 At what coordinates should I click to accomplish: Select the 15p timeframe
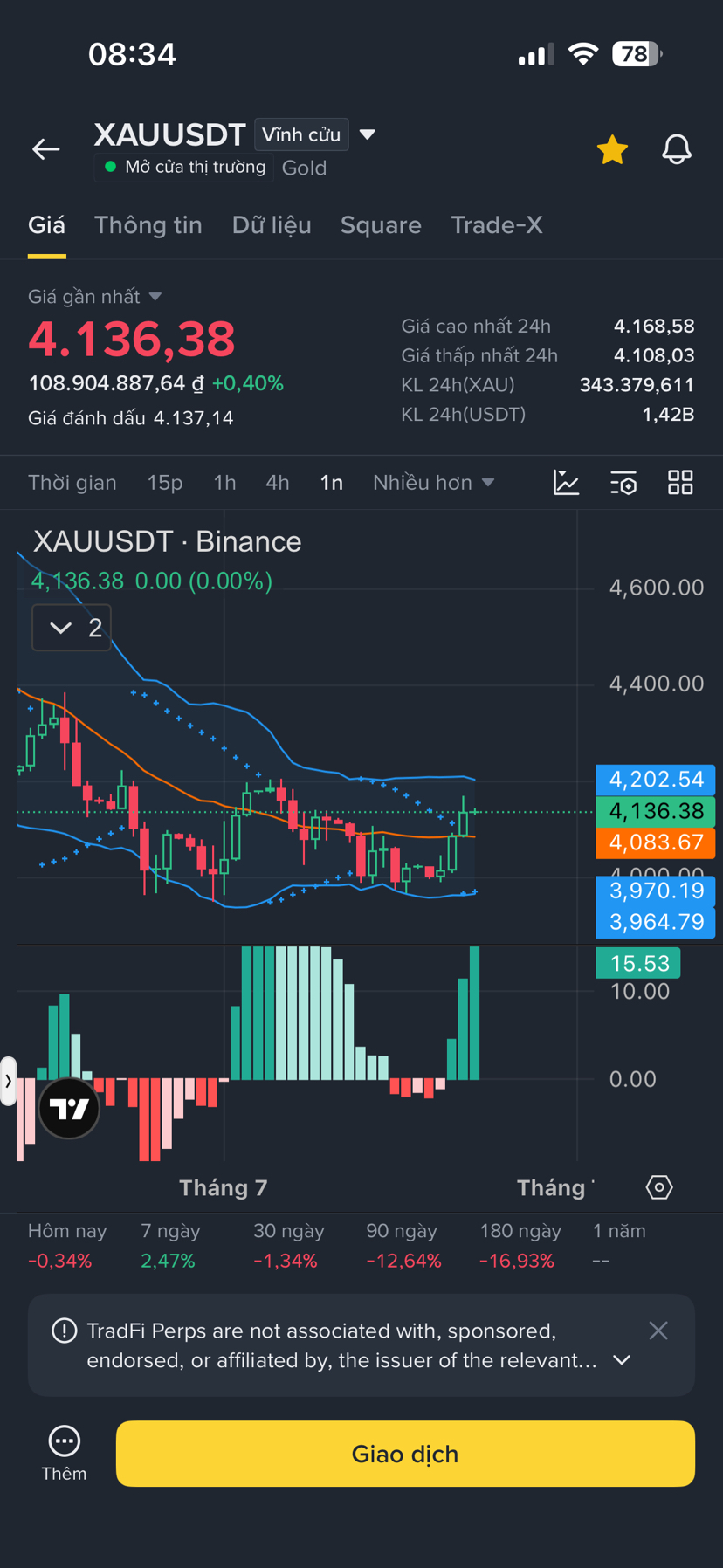pos(165,483)
